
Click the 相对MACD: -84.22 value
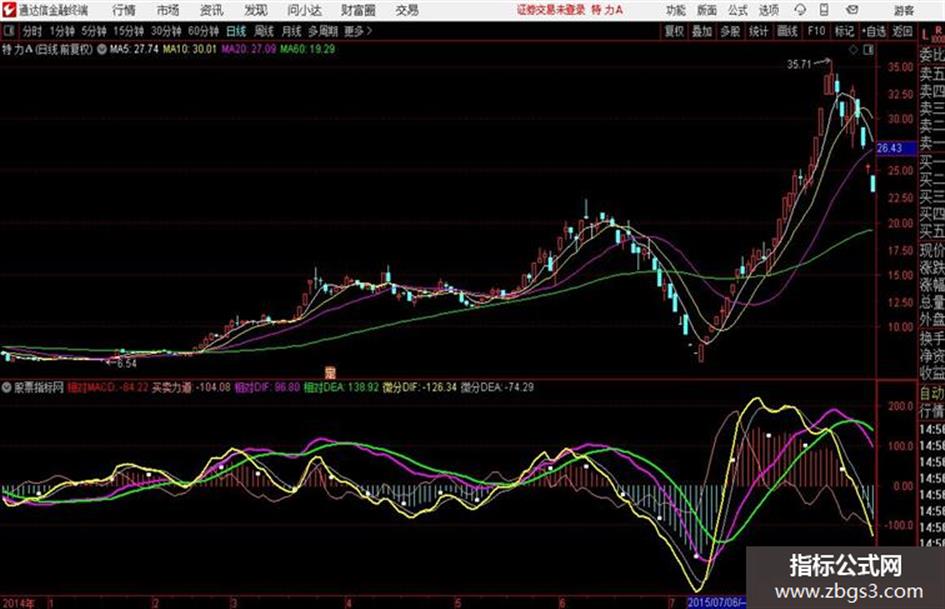(108, 388)
